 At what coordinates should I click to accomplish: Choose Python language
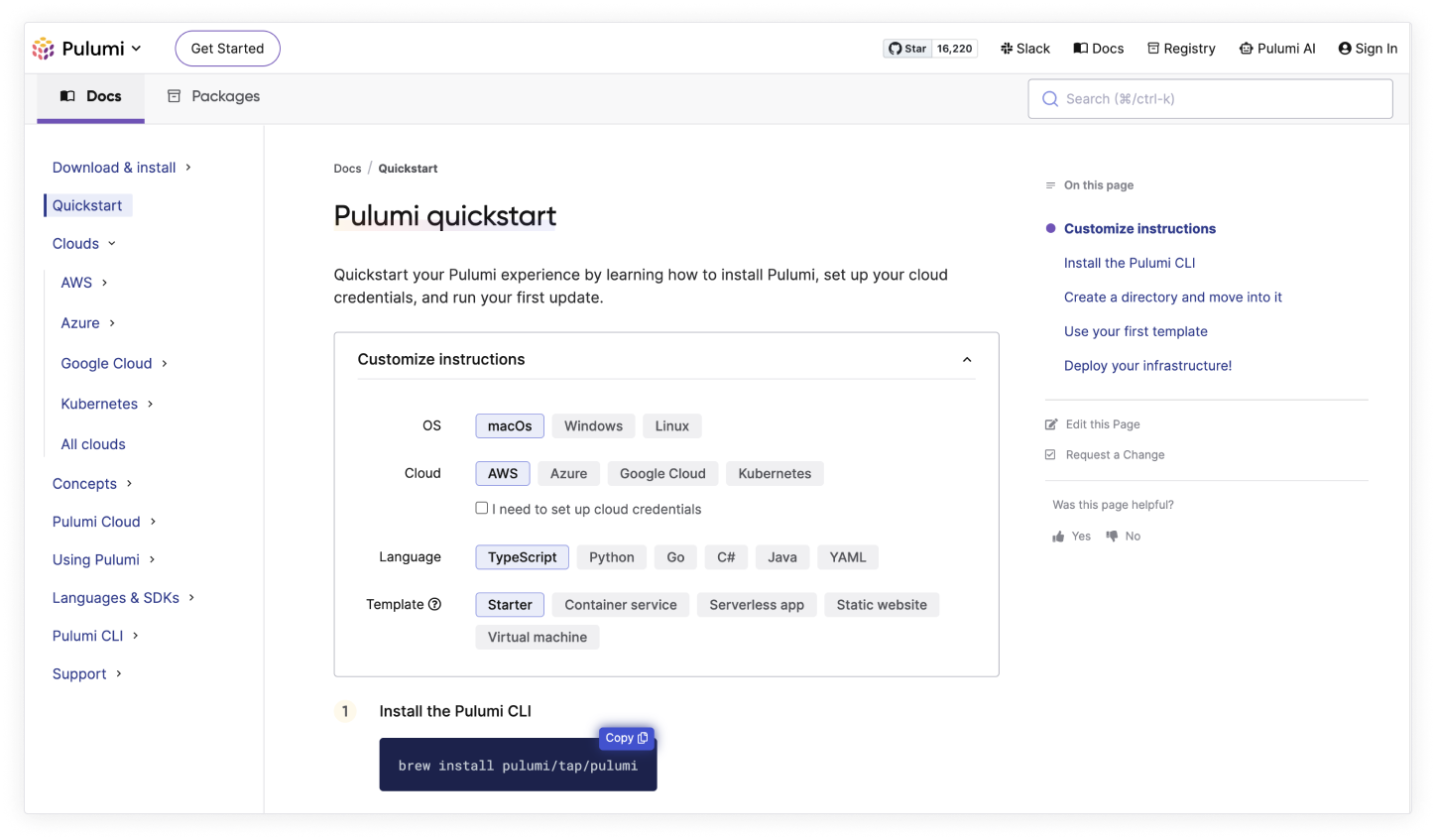(x=612, y=557)
